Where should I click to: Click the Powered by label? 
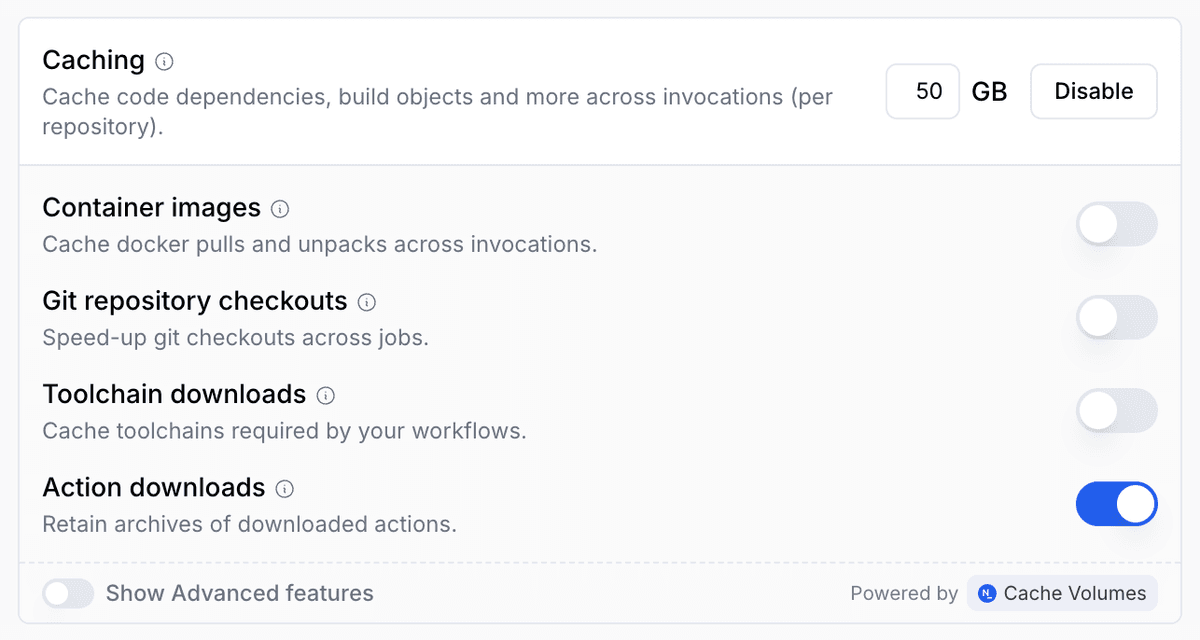pos(904,593)
